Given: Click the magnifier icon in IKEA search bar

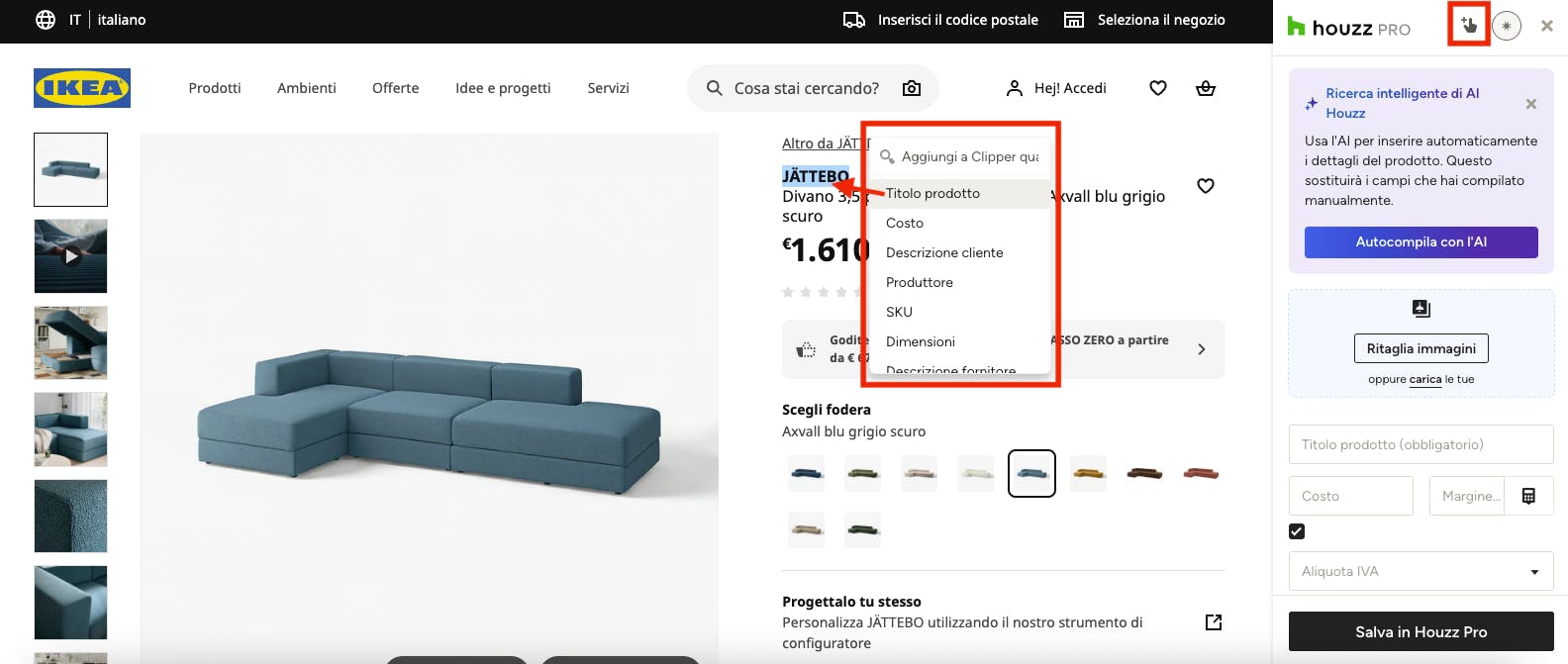Looking at the screenshot, I should click(x=715, y=88).
